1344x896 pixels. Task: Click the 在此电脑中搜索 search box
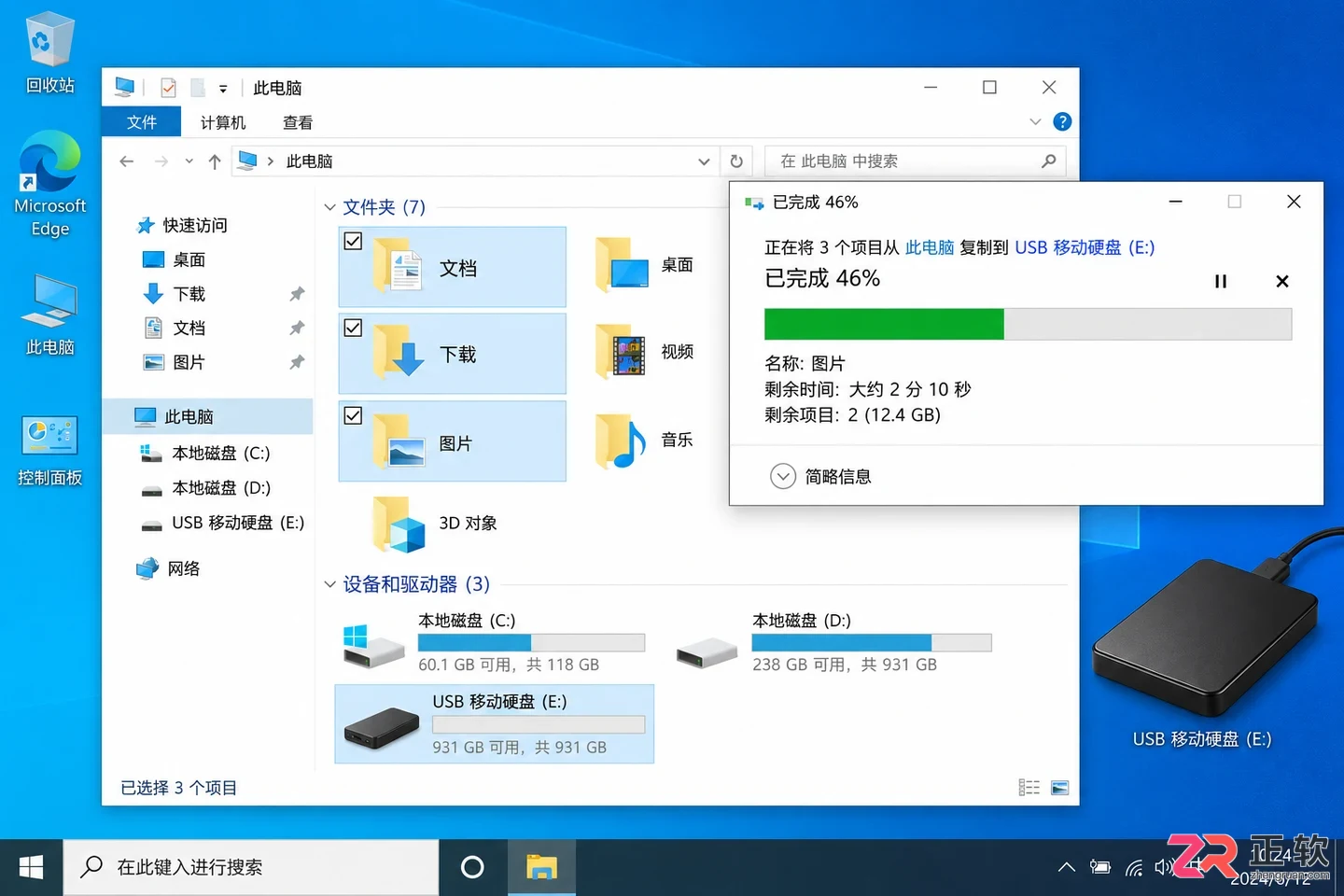(915, 161)
